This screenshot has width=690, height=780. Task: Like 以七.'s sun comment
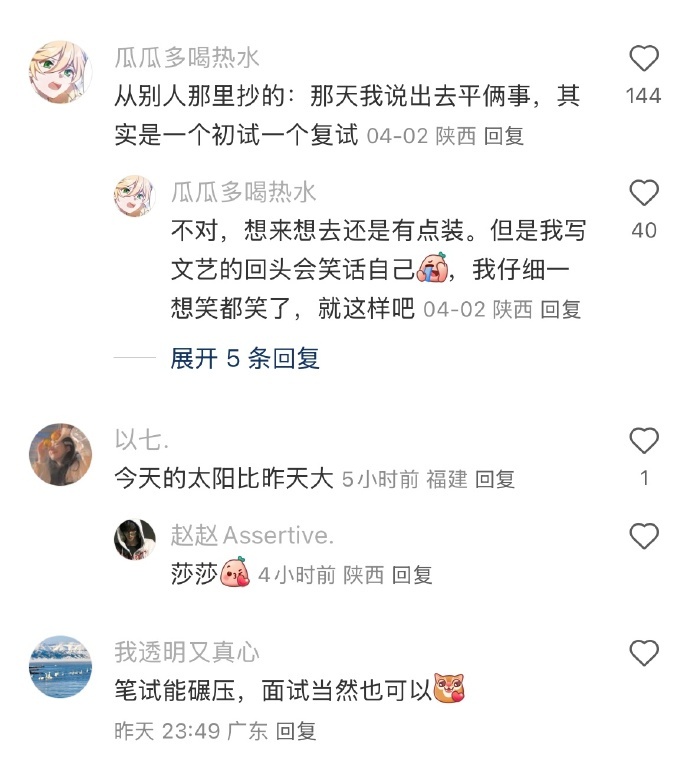[x=644, y=441]
